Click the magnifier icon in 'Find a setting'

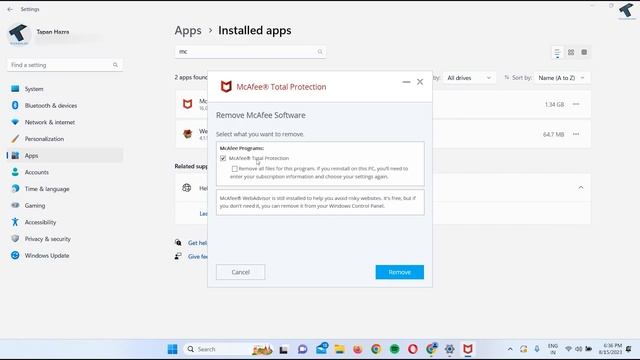(116, 65)
